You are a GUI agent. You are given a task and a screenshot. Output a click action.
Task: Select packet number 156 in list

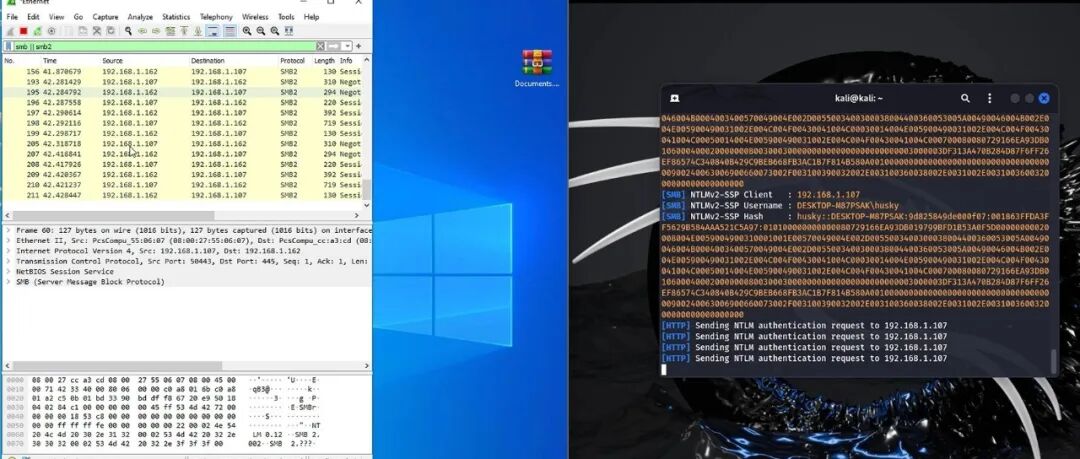[x=183, y=72]
